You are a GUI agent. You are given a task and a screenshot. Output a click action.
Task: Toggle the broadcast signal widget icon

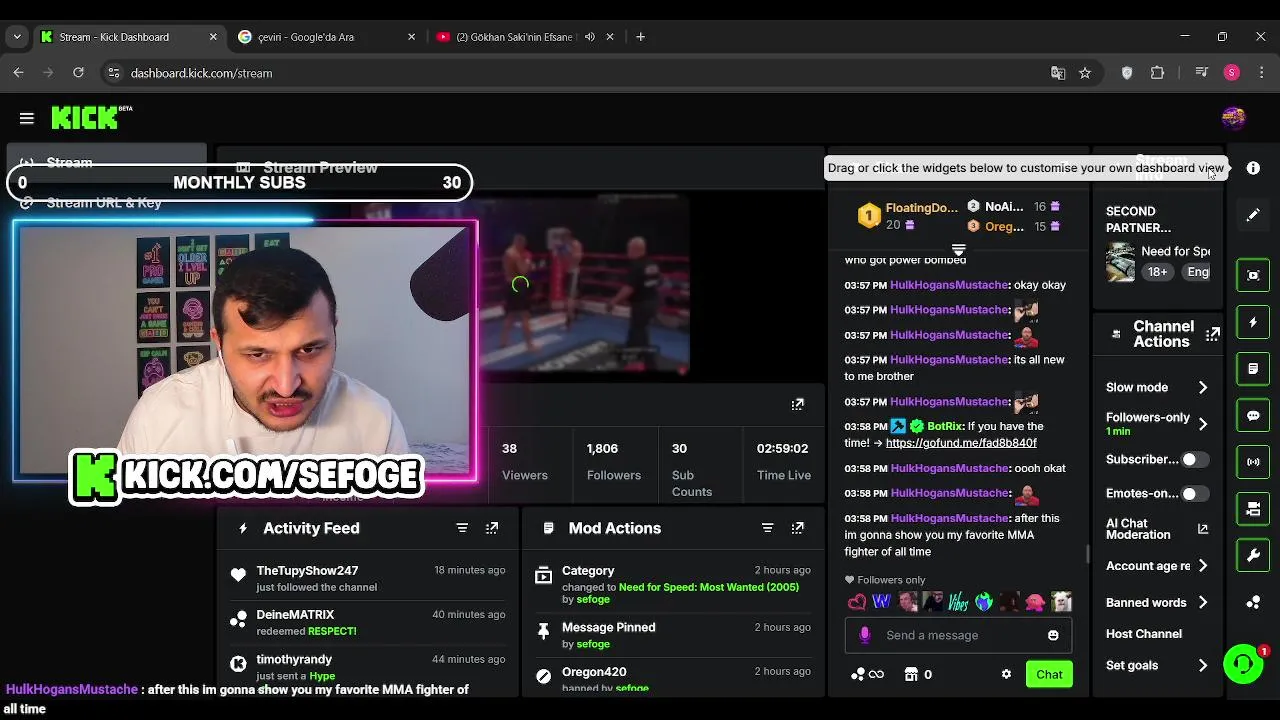click(1253, 462)
